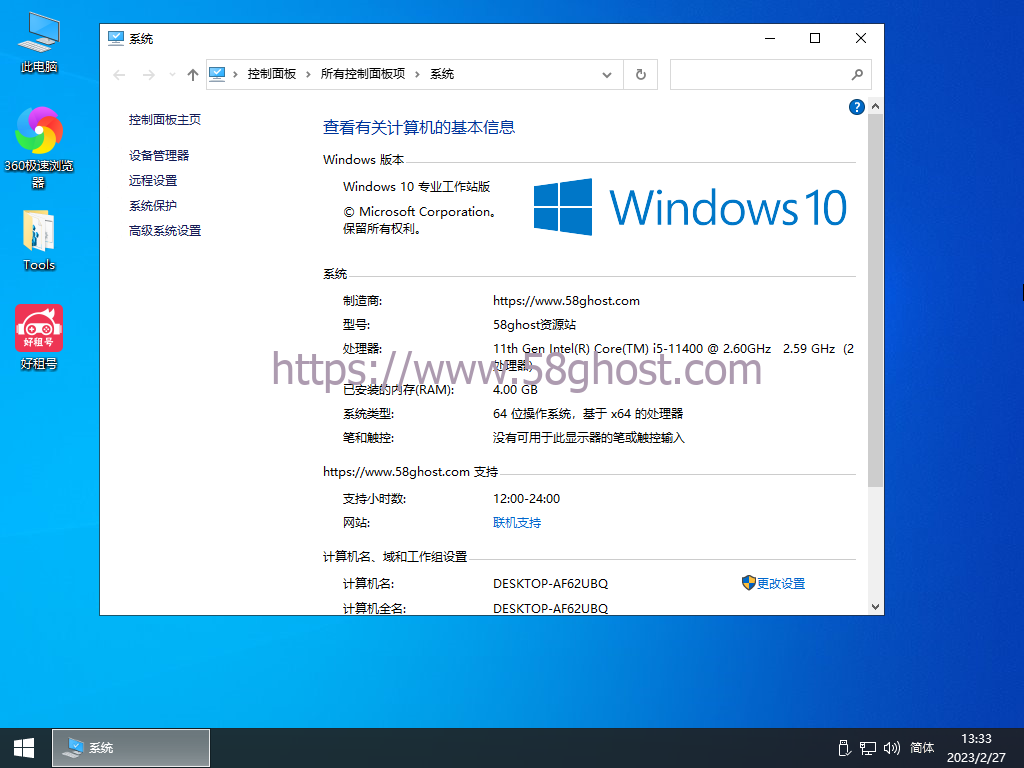Click into the control panel search box

click(x=771, y=74)
